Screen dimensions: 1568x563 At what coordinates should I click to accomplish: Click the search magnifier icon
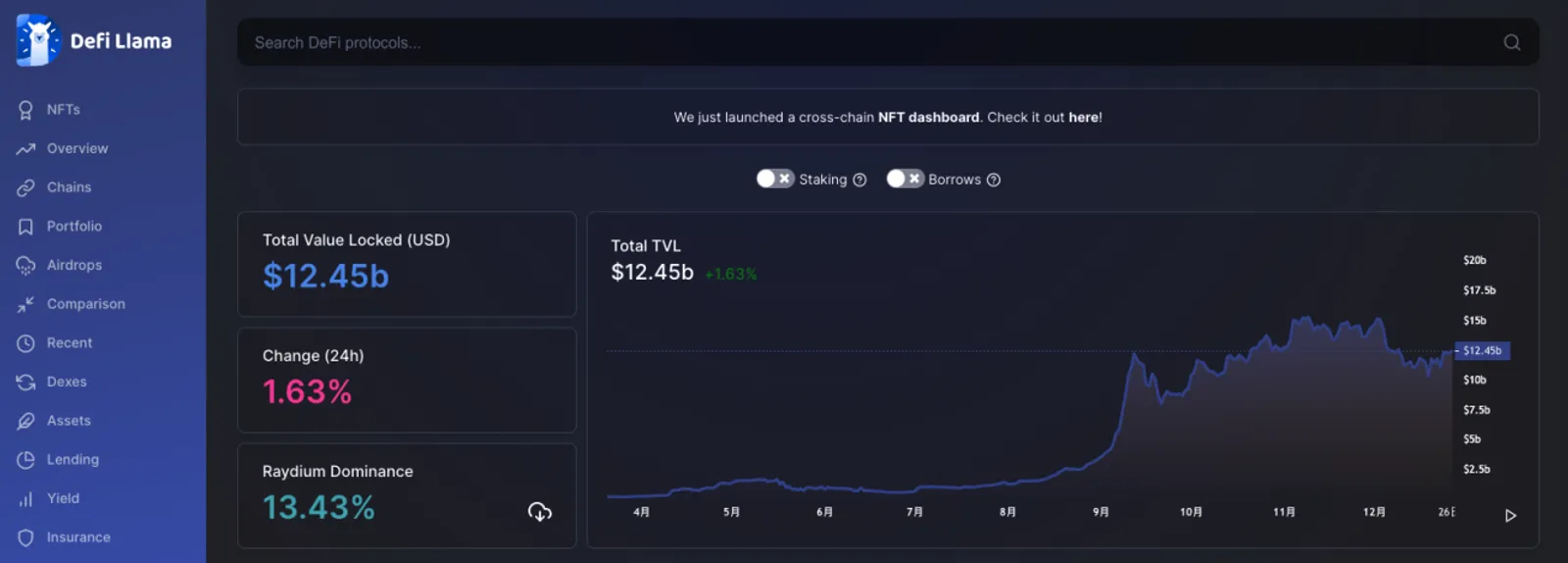pos(1512,42)
